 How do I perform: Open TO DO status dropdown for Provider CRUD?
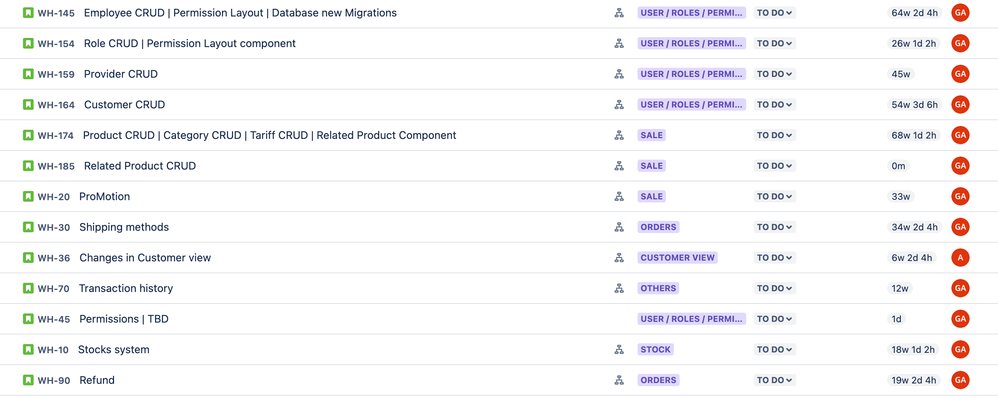click(x=775, y=74)
